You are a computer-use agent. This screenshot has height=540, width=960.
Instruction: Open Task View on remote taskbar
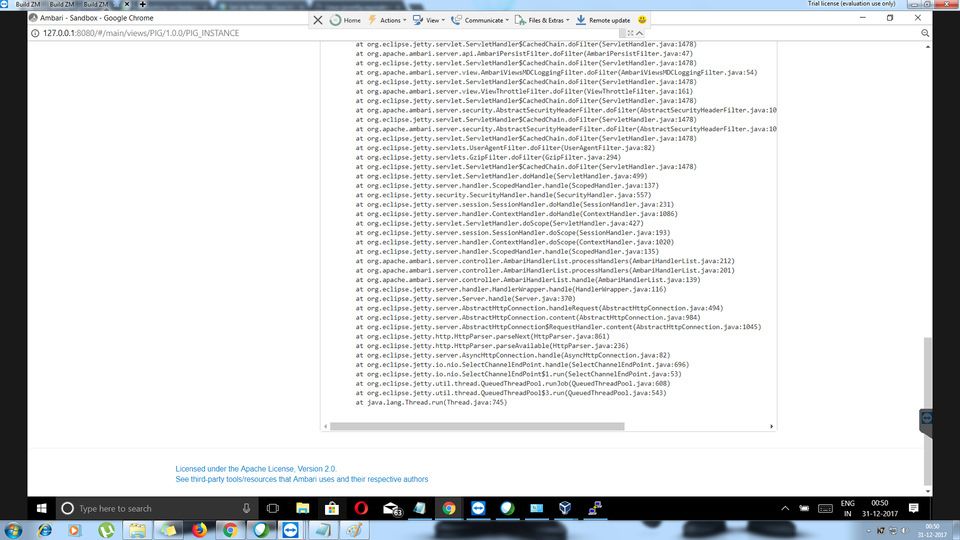click(x=273, y=508)
